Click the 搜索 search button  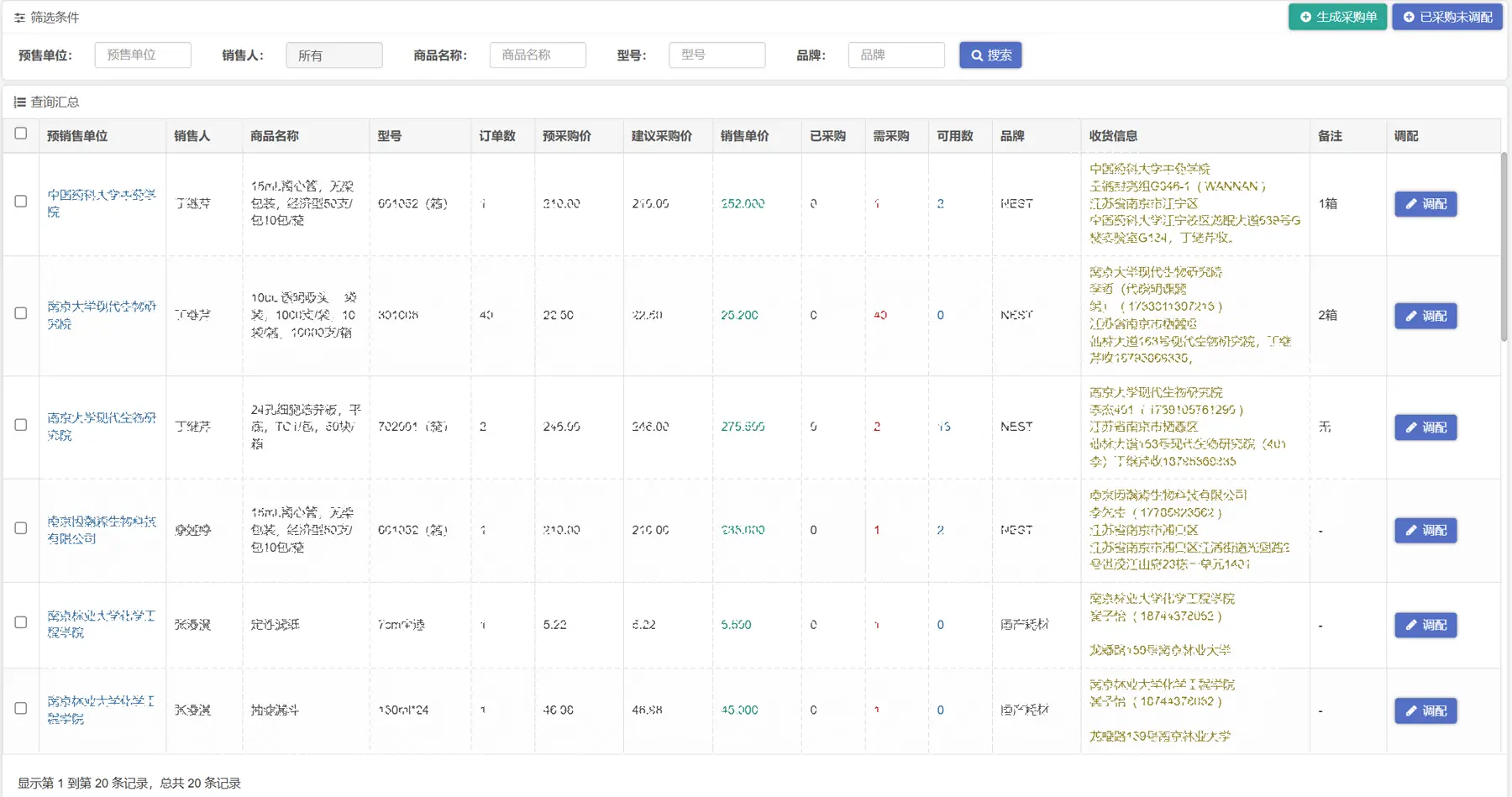coord(990,55)
